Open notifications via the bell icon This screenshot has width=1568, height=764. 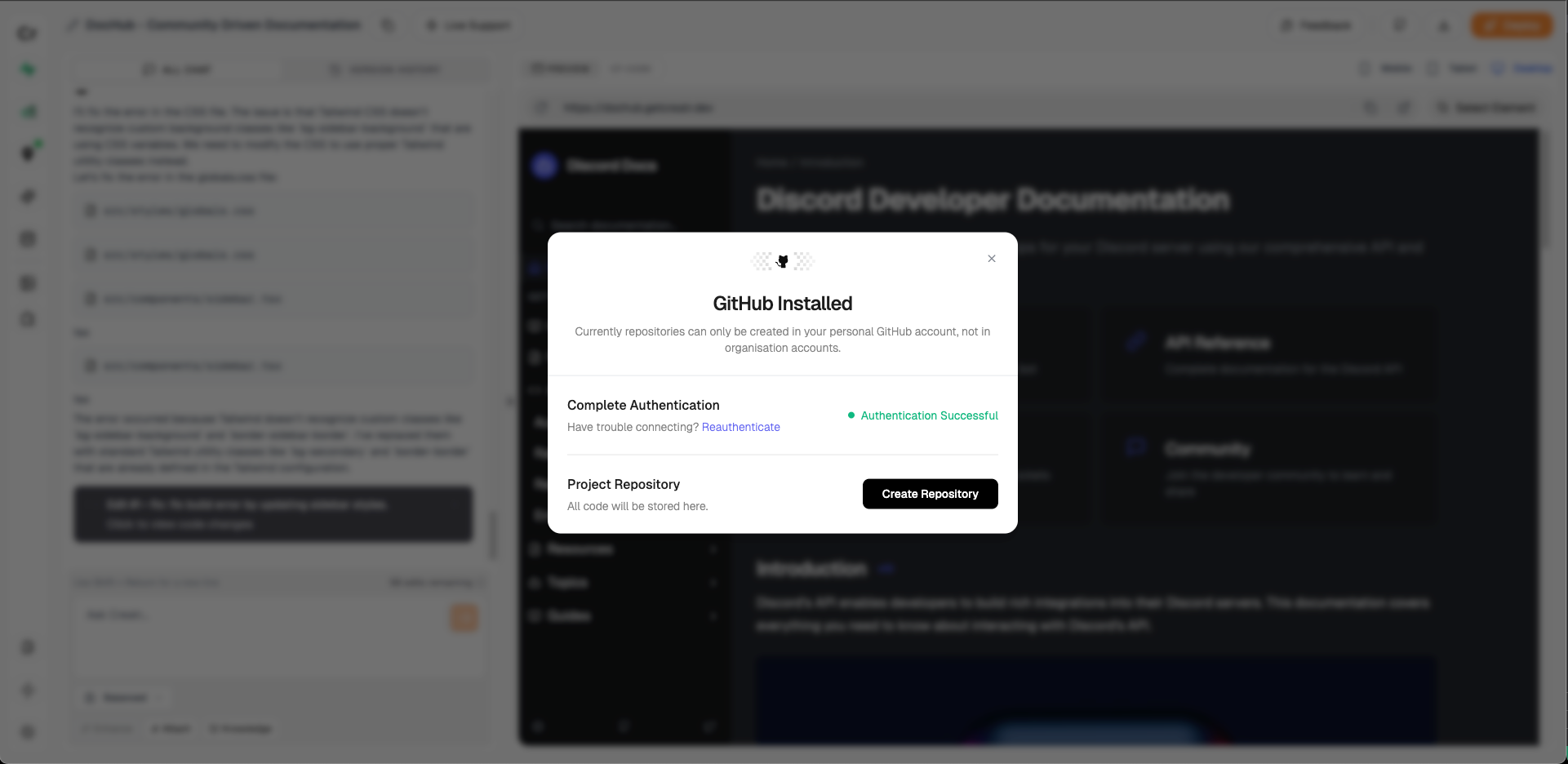click(x=1443, y=25)
